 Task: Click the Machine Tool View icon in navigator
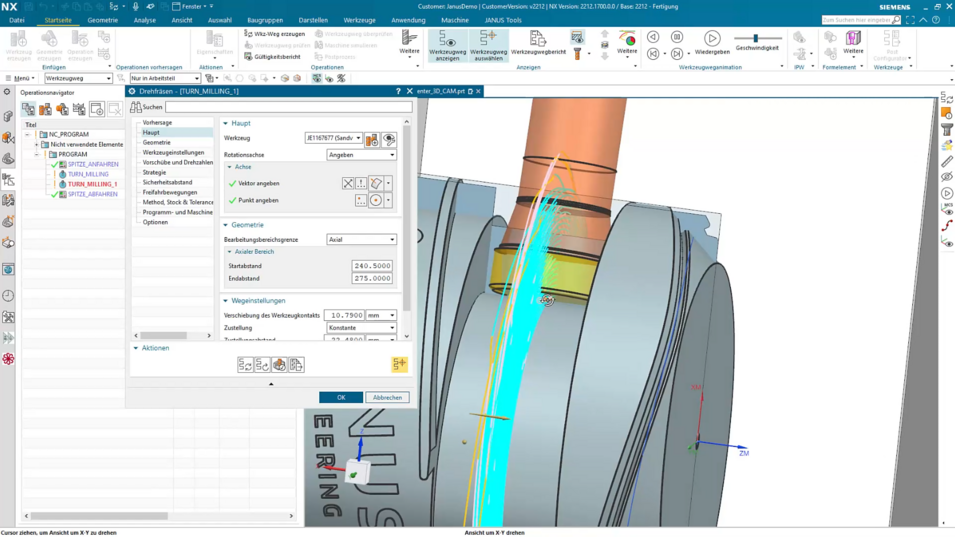click(x=45, y=109)
